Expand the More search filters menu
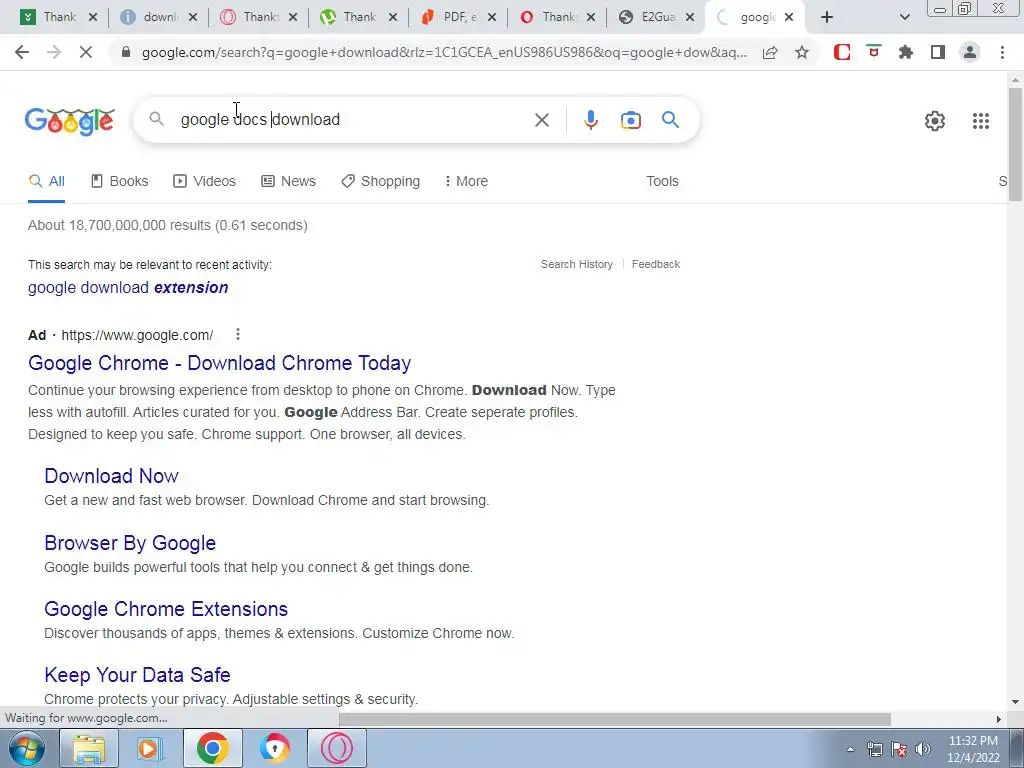This screenshot has height=768, width=1024. [x=466, y=181]
